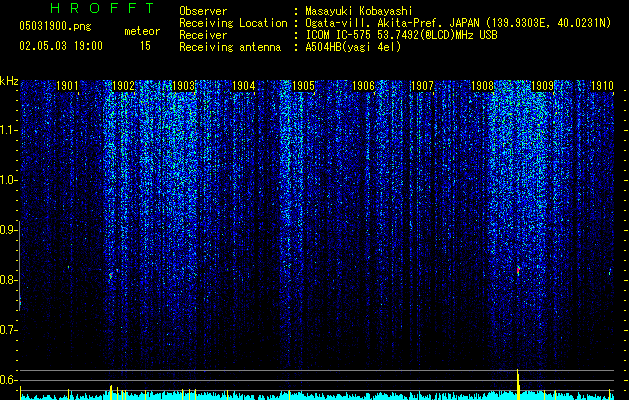Click antenna value A504HB(yagi 4el)
The image size is (629, 400).
coord(353,47)
